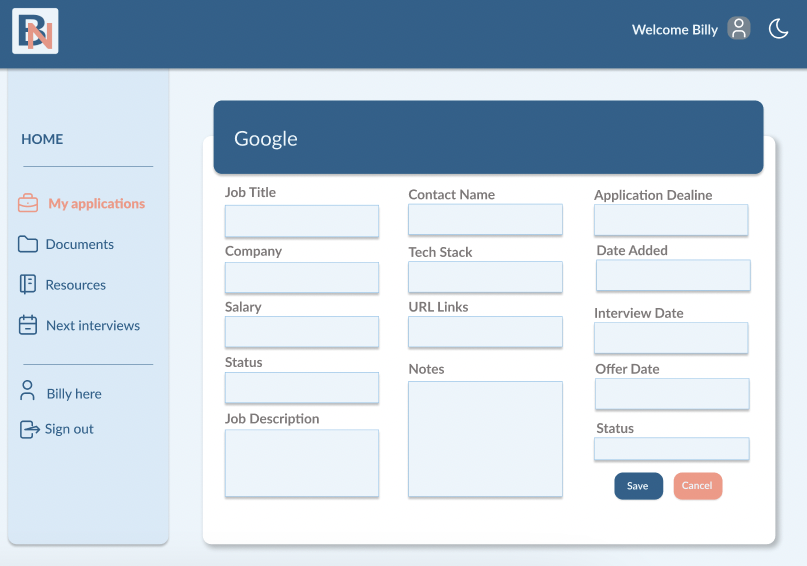The image size is (807, 566).
Task: Click the calendar icon beside Next interviews
Action: 28,325
